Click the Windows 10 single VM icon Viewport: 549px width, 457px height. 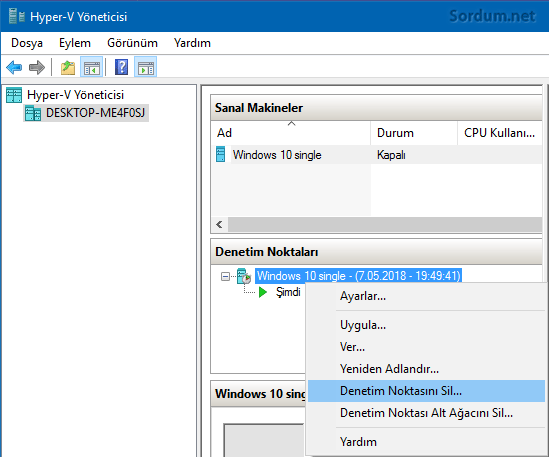(x=221, y=154)
